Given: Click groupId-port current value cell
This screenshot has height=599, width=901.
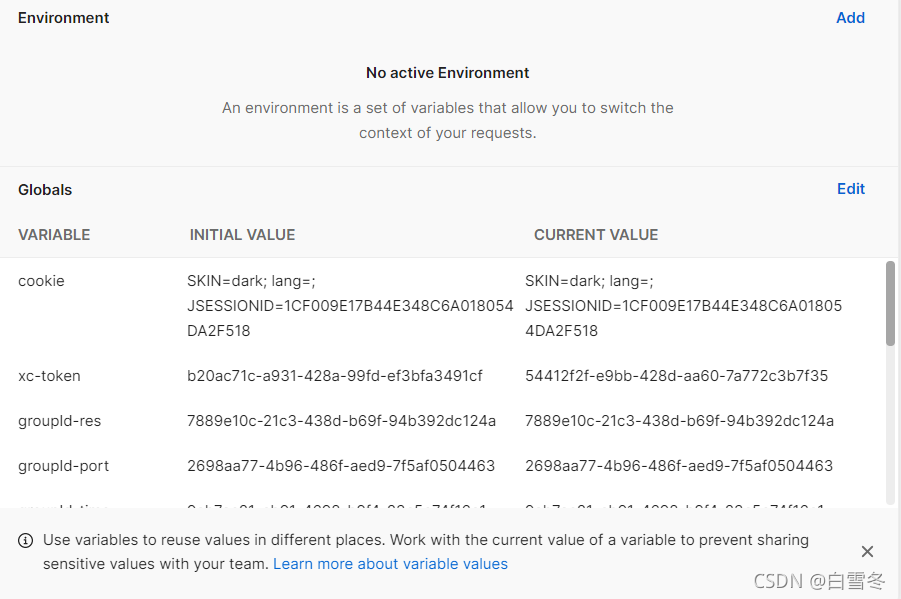Looking at the screenshot, I should click(x=679, y=466).
